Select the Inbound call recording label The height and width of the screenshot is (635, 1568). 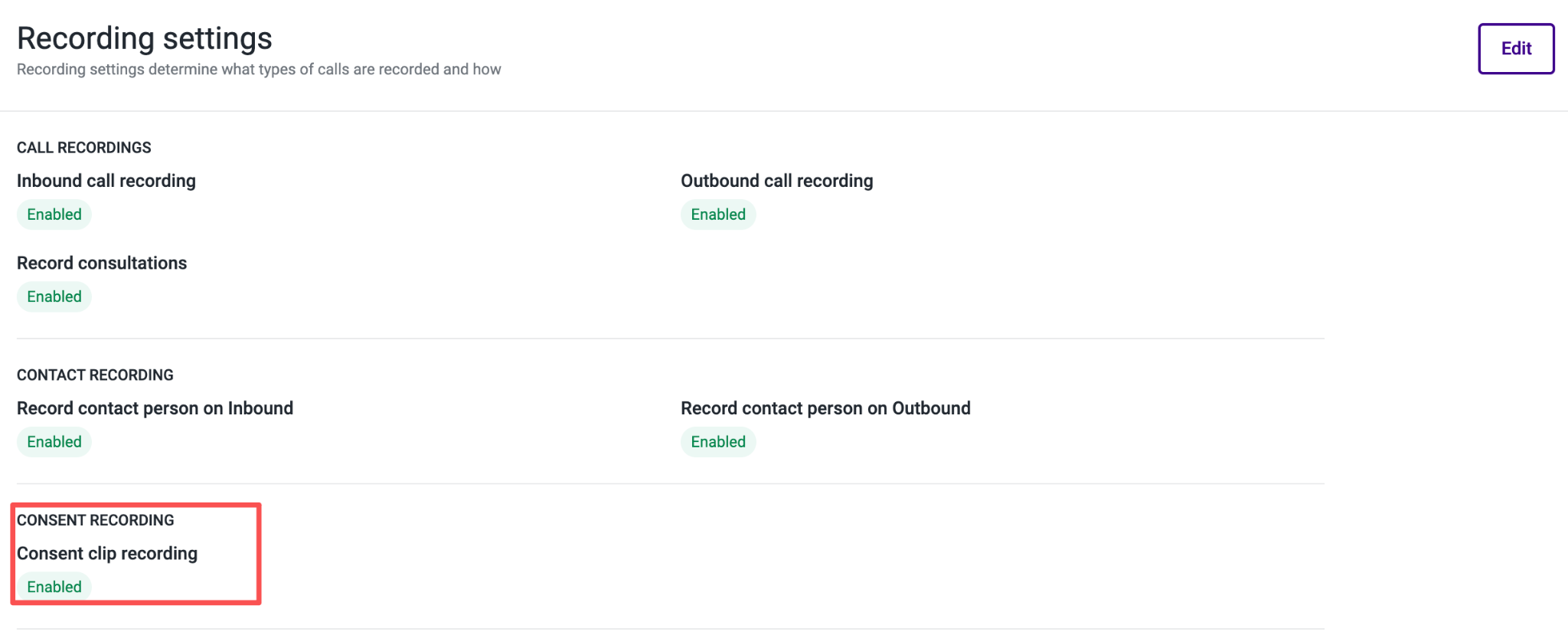tap(106, 181)
